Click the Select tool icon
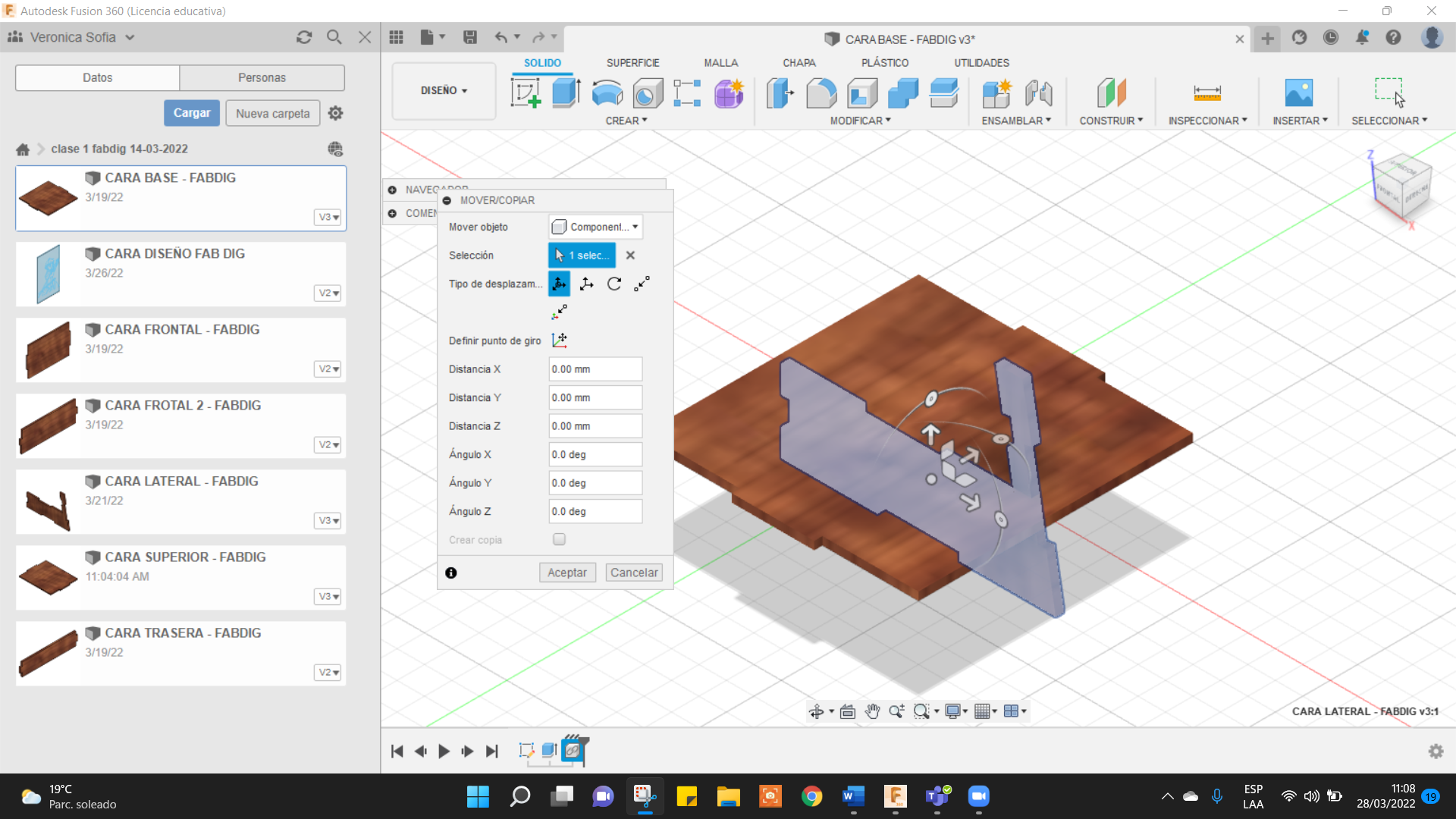Image resolution: width=1456 pixels, height=819 pixels. coord(1389,93)
